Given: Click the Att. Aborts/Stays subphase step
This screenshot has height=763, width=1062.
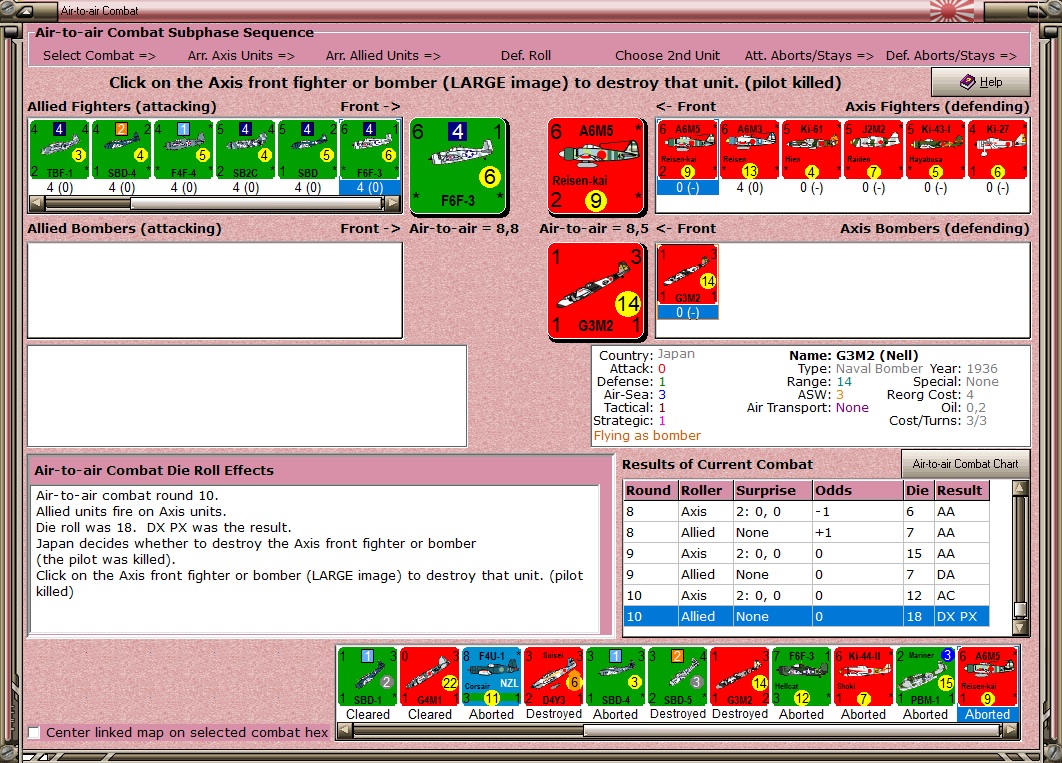Looking at the screenshot, I should point(809,56).
